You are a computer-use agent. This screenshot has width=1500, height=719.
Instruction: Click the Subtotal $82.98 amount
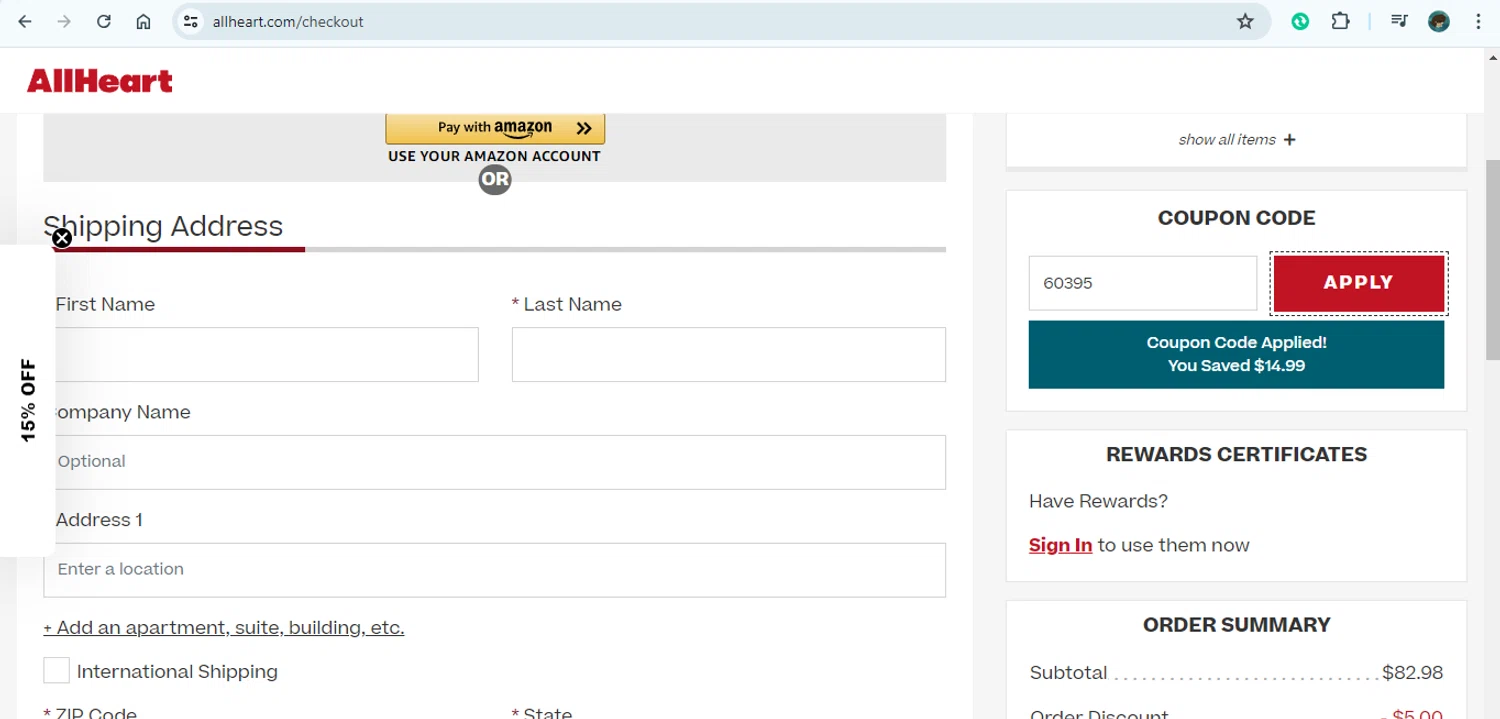[1412, 673]
